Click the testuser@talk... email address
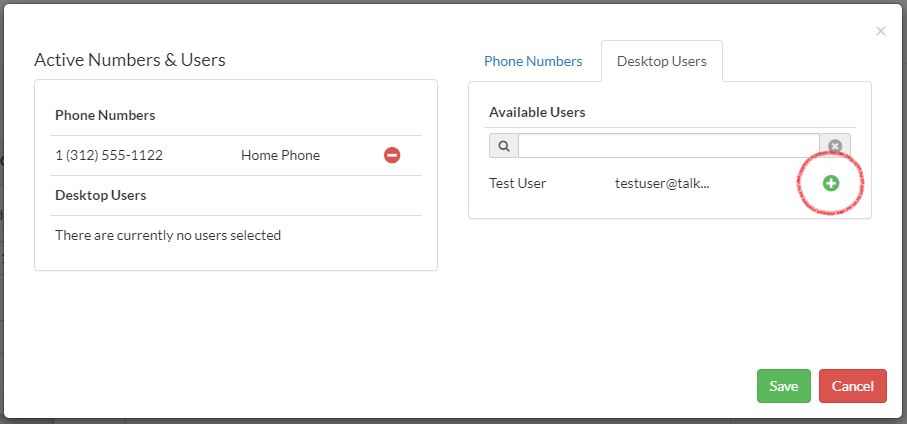907x424 pixels. pyautogui.click(x=662, y=183)
